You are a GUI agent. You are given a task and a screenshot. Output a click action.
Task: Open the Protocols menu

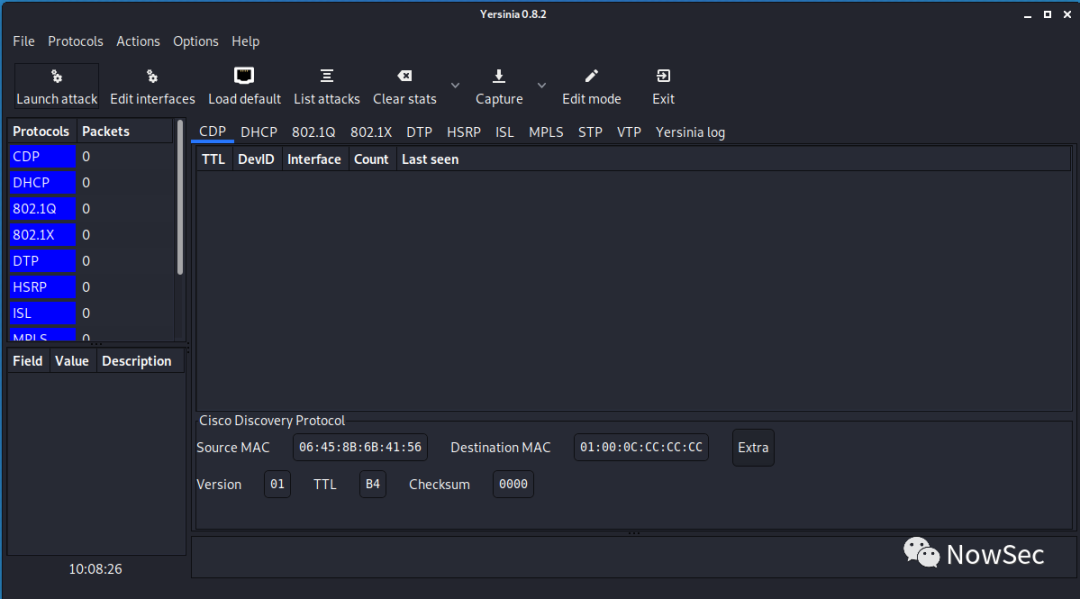tap(75, 41)
